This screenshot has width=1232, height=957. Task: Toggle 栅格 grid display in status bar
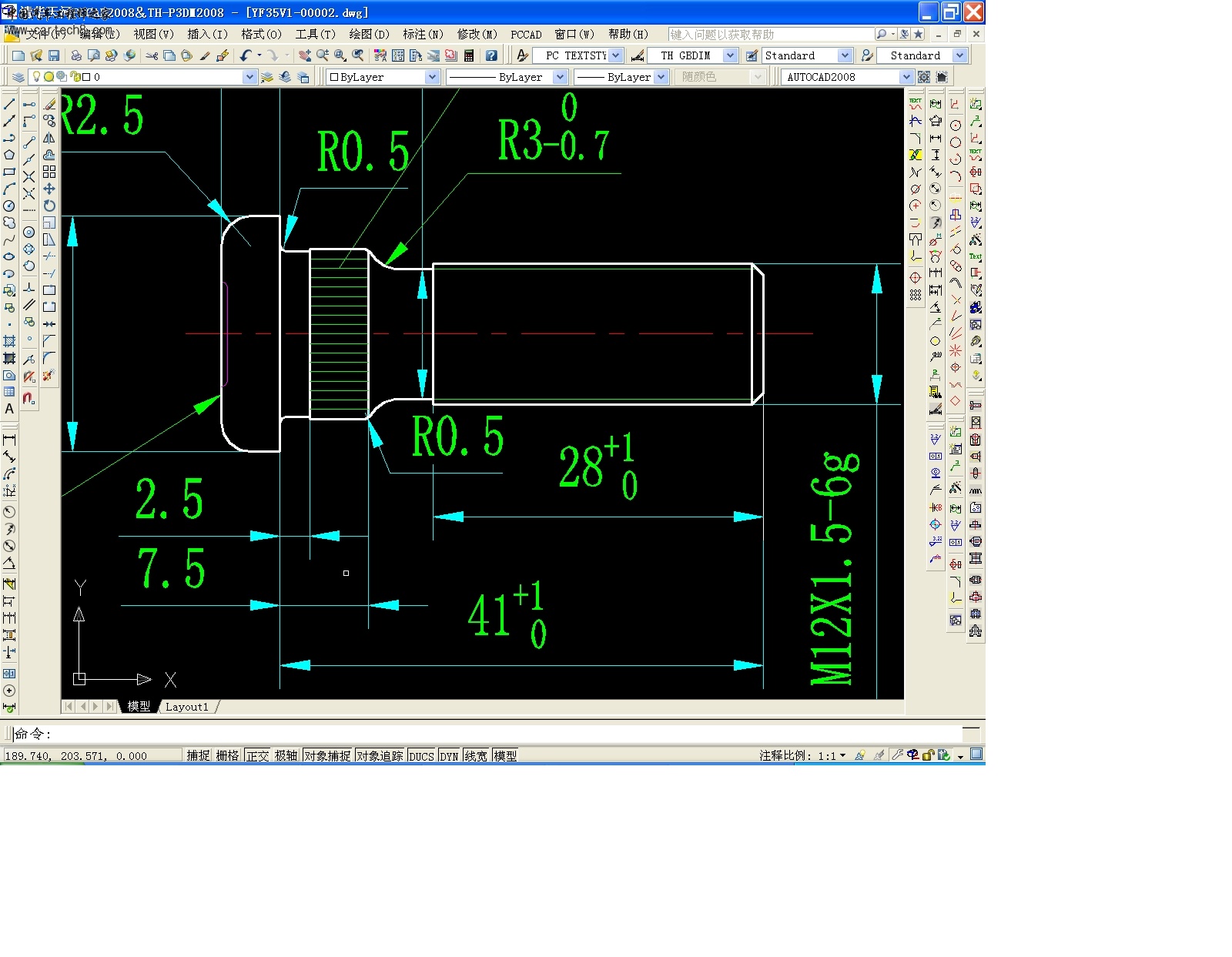coord(227,756)
